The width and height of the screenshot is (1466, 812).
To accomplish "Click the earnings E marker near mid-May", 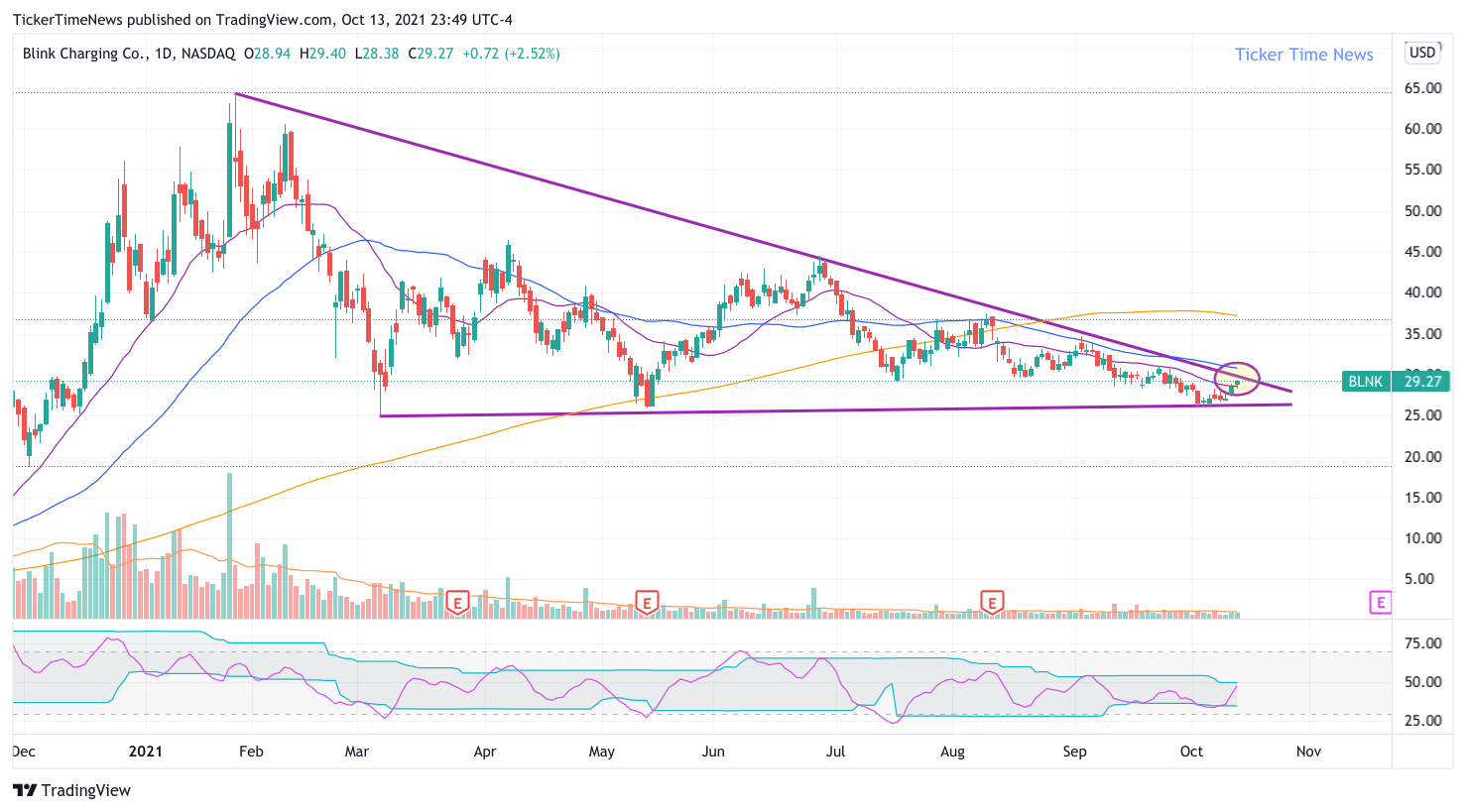I will pos(647,602).
